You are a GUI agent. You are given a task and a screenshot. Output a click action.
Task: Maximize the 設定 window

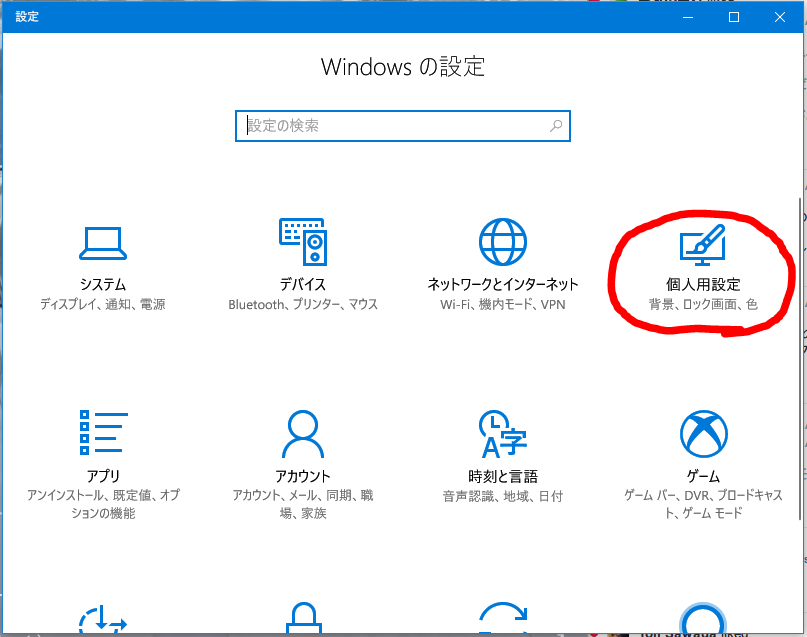[x=734, y=17]
